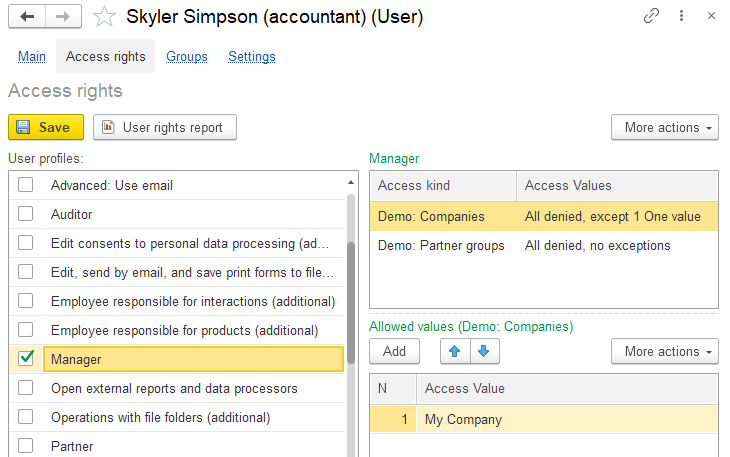
Task: Expand More actions for allowed values
Action: pyautogui.click(x=664, y=351)
